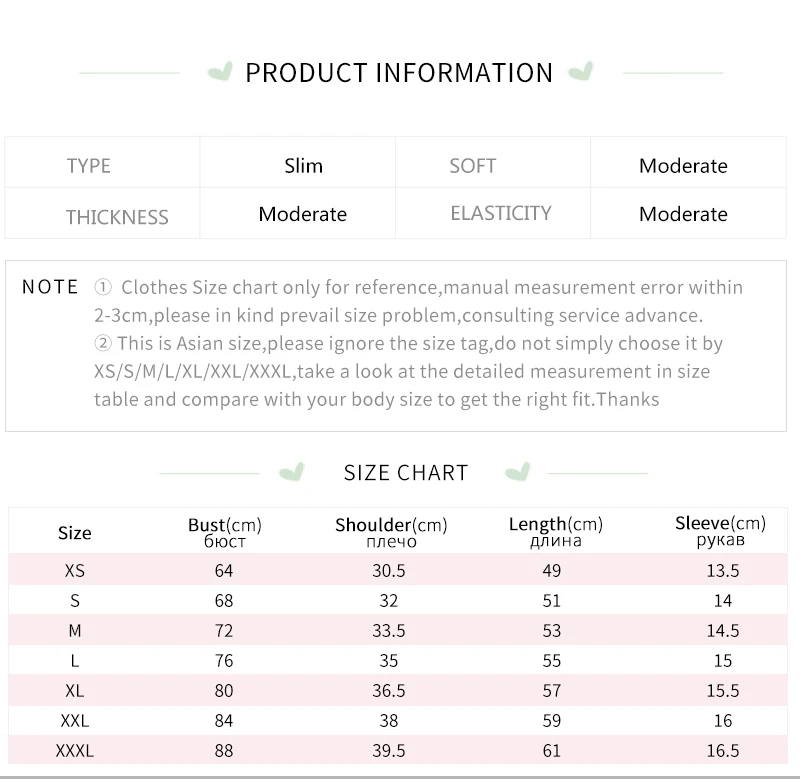Click the shoulder value 36.5 for XL
800x779 pixels.
coord(389,691)
